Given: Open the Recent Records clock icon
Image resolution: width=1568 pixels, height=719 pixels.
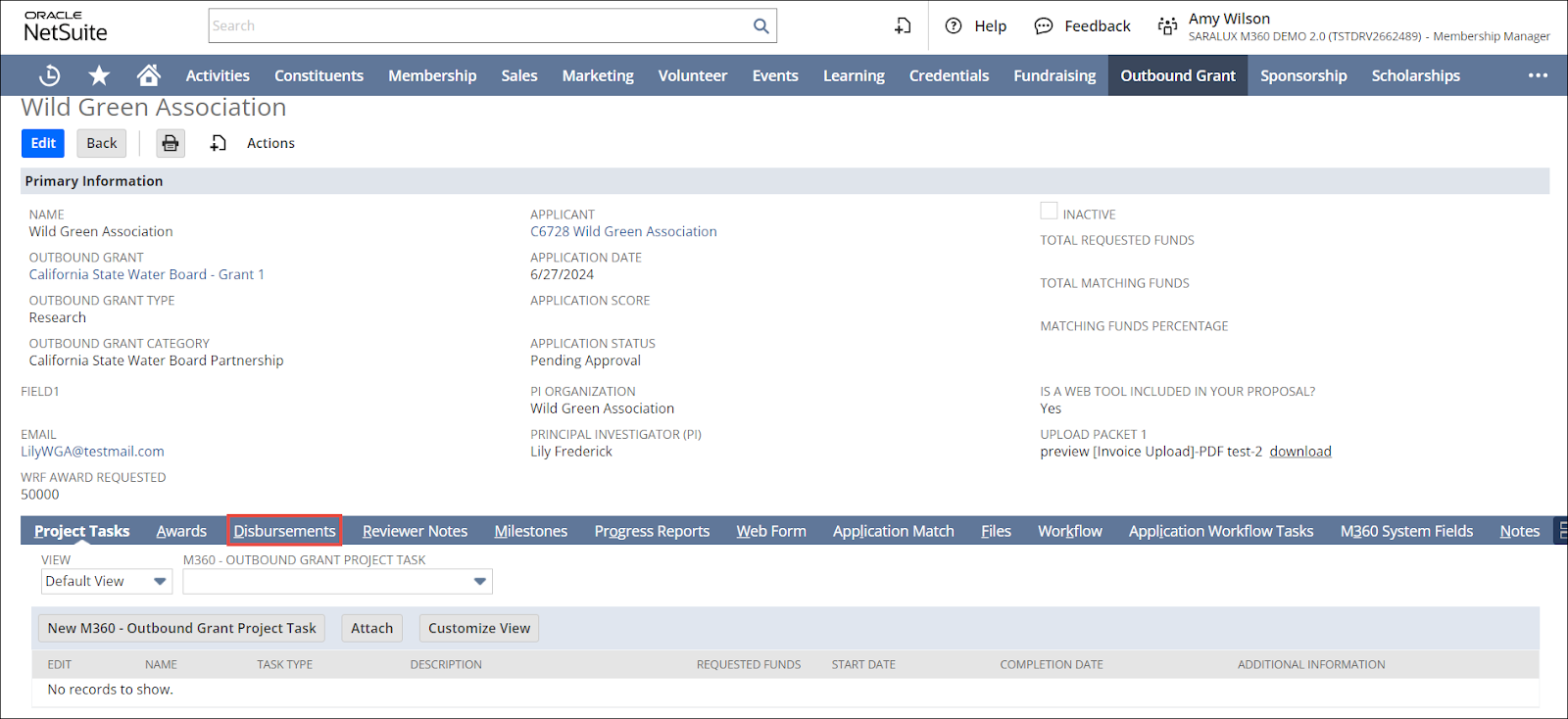Looking at the screenshot, I should tap(49, 75).
